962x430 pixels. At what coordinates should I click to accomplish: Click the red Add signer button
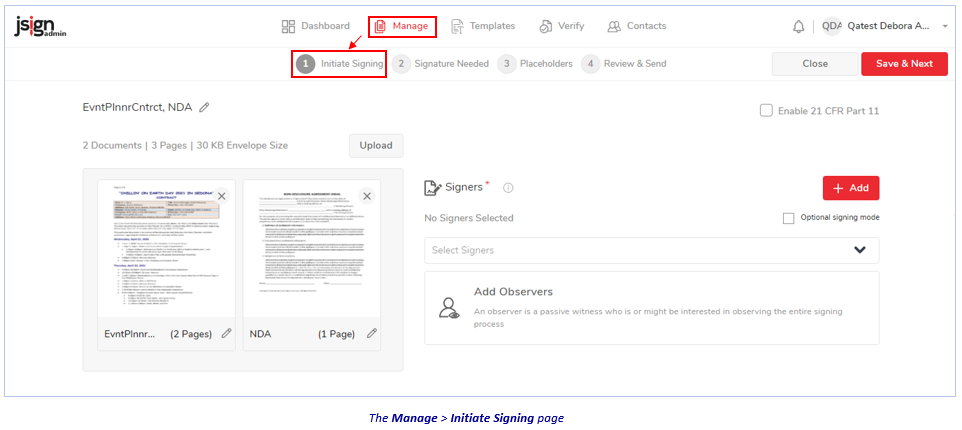pyautogui.click(x=850, y=188)
